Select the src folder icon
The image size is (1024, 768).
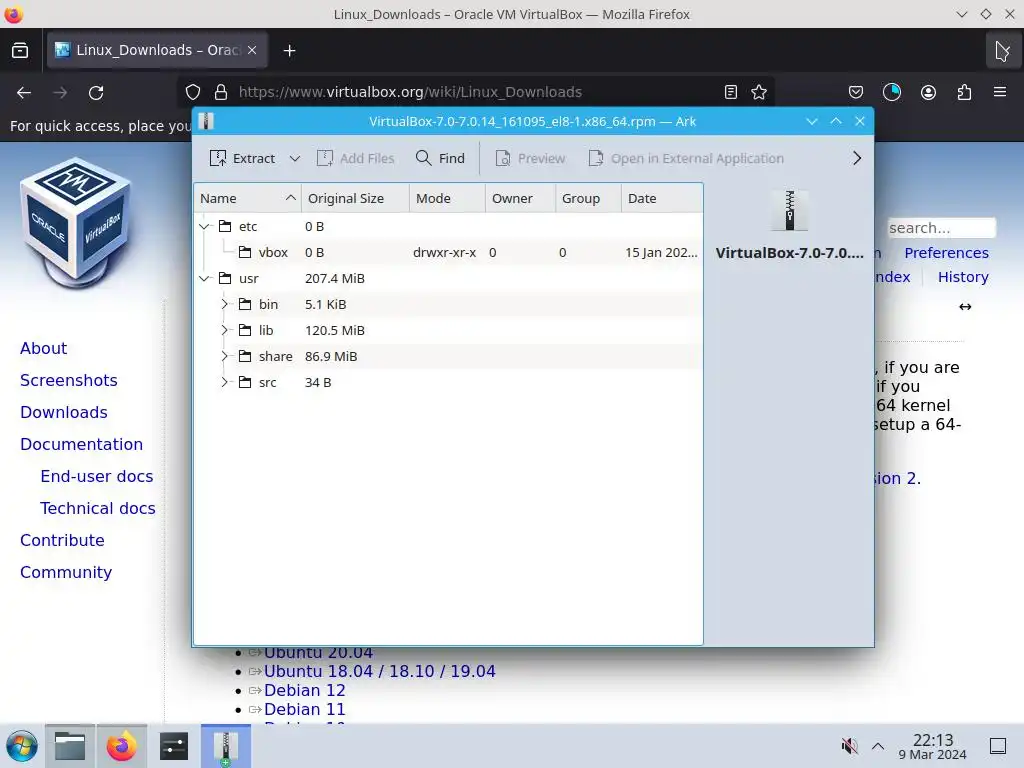(x=245, y=383)
